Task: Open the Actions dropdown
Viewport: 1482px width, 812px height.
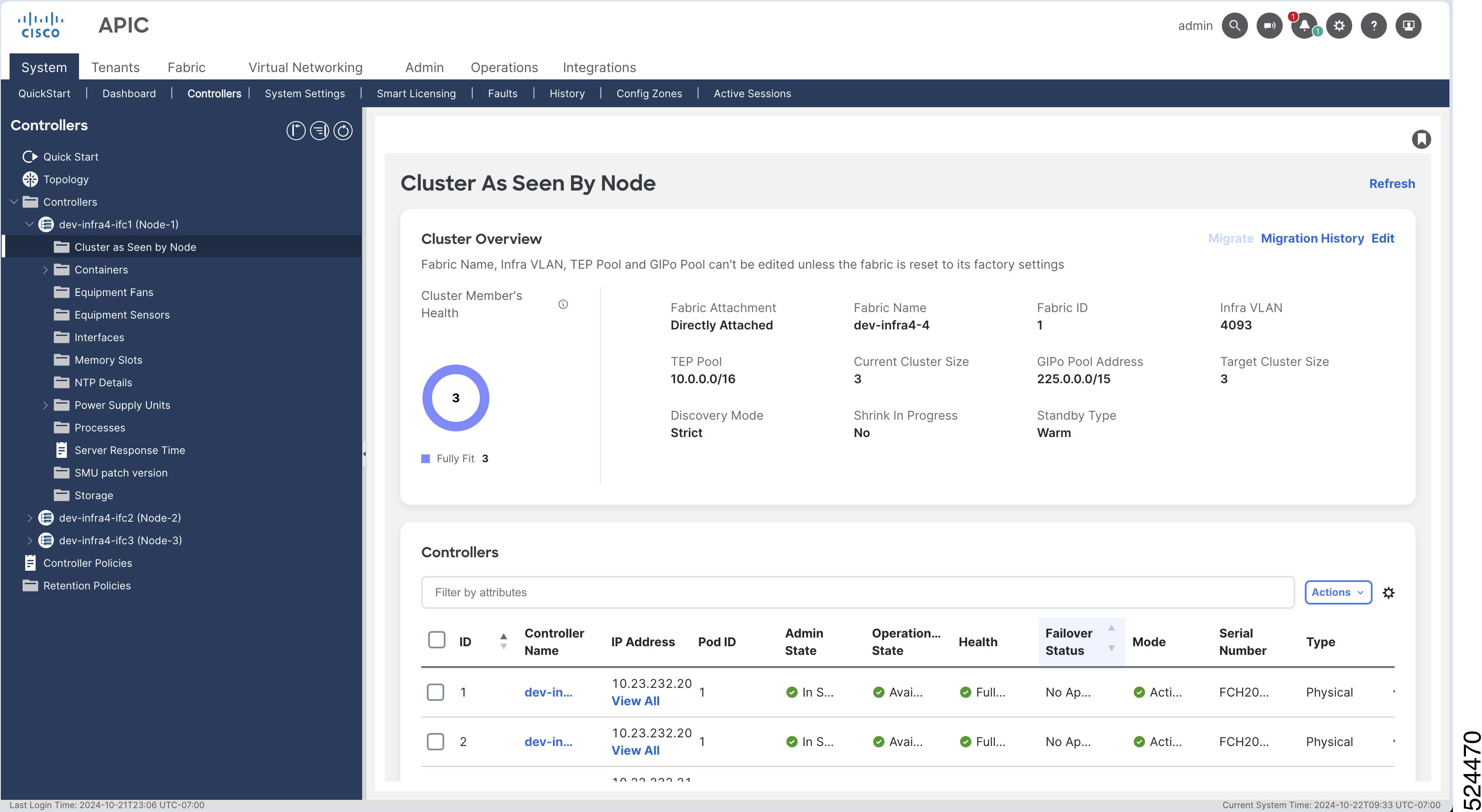Action: tap(1337, 592)
